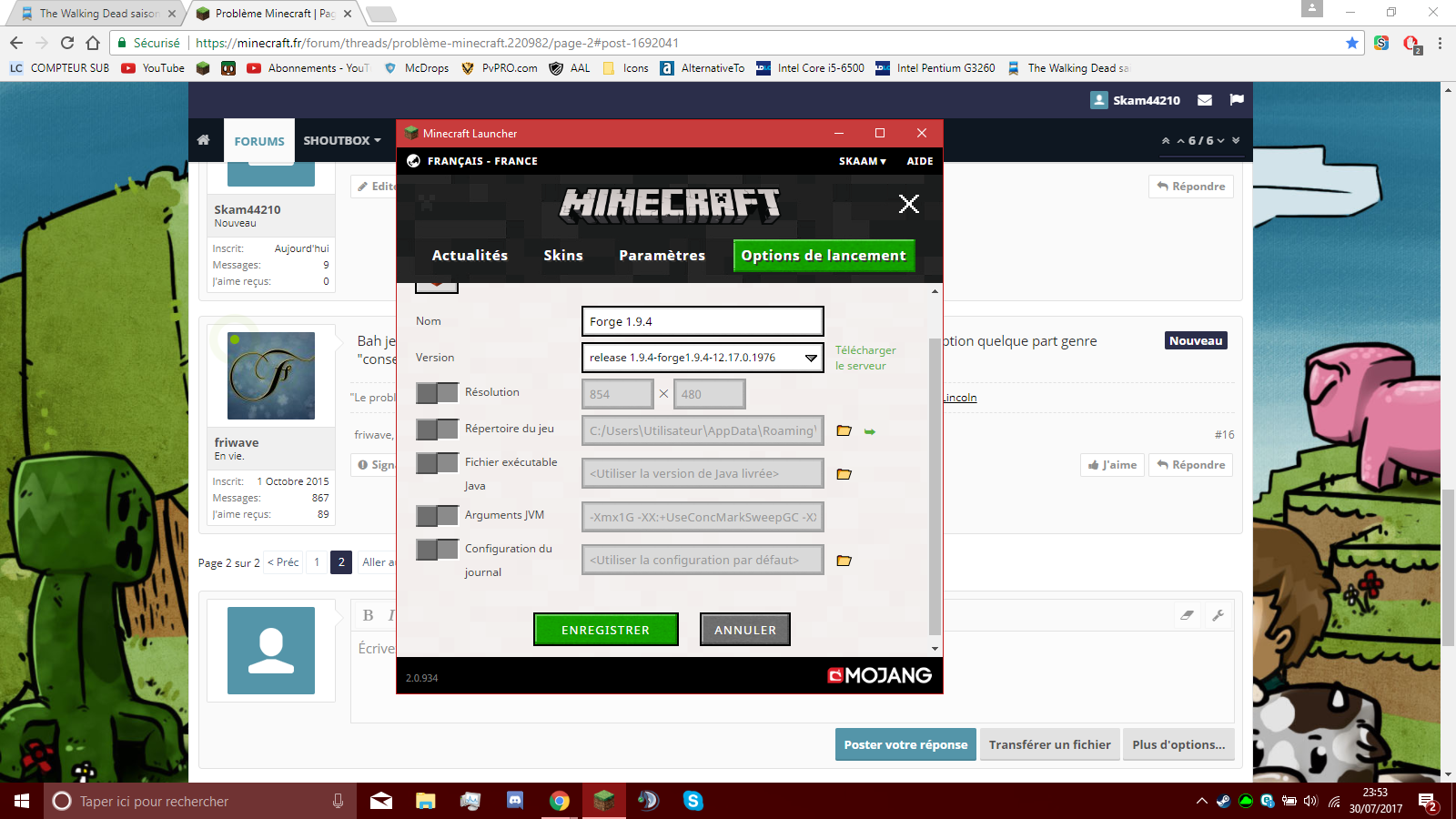Click Transférer un fichier button
The height and width of the screenshot is (819, 1456).
[x=1049, y=744]
